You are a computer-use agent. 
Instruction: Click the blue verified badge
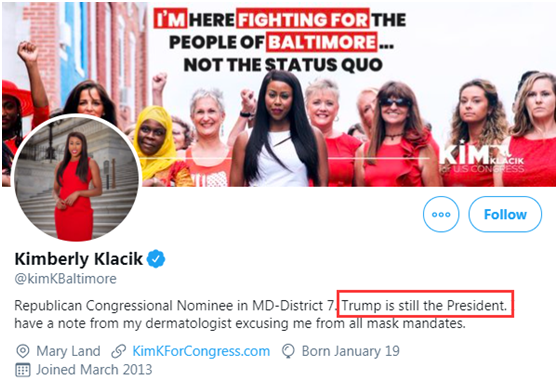(156, 259)
